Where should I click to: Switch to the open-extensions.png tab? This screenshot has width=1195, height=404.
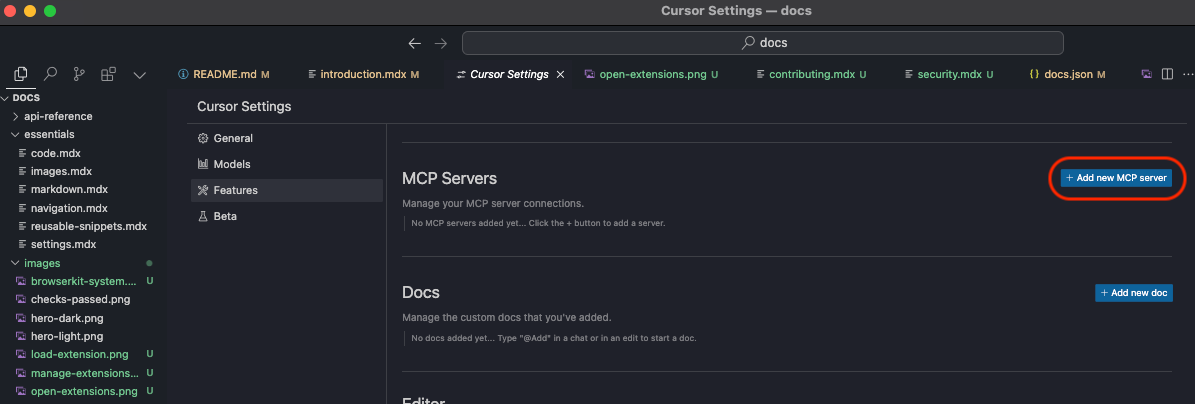[652, 75]
